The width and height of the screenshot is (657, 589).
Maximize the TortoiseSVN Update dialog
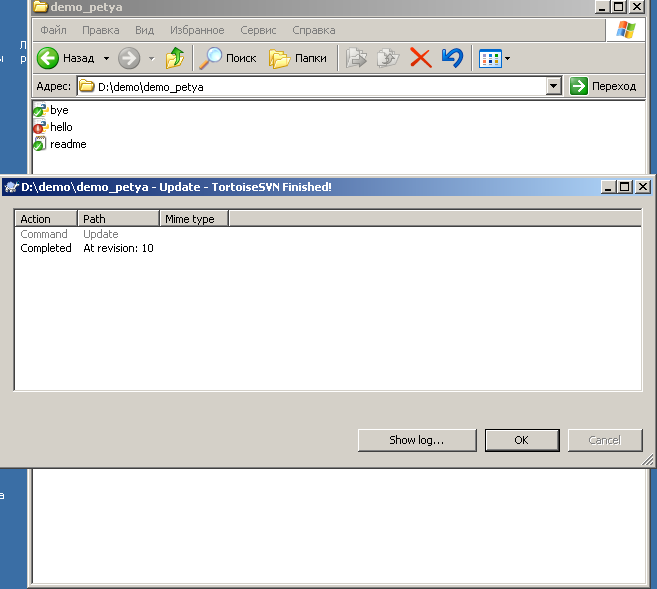[x=625, y=186]
